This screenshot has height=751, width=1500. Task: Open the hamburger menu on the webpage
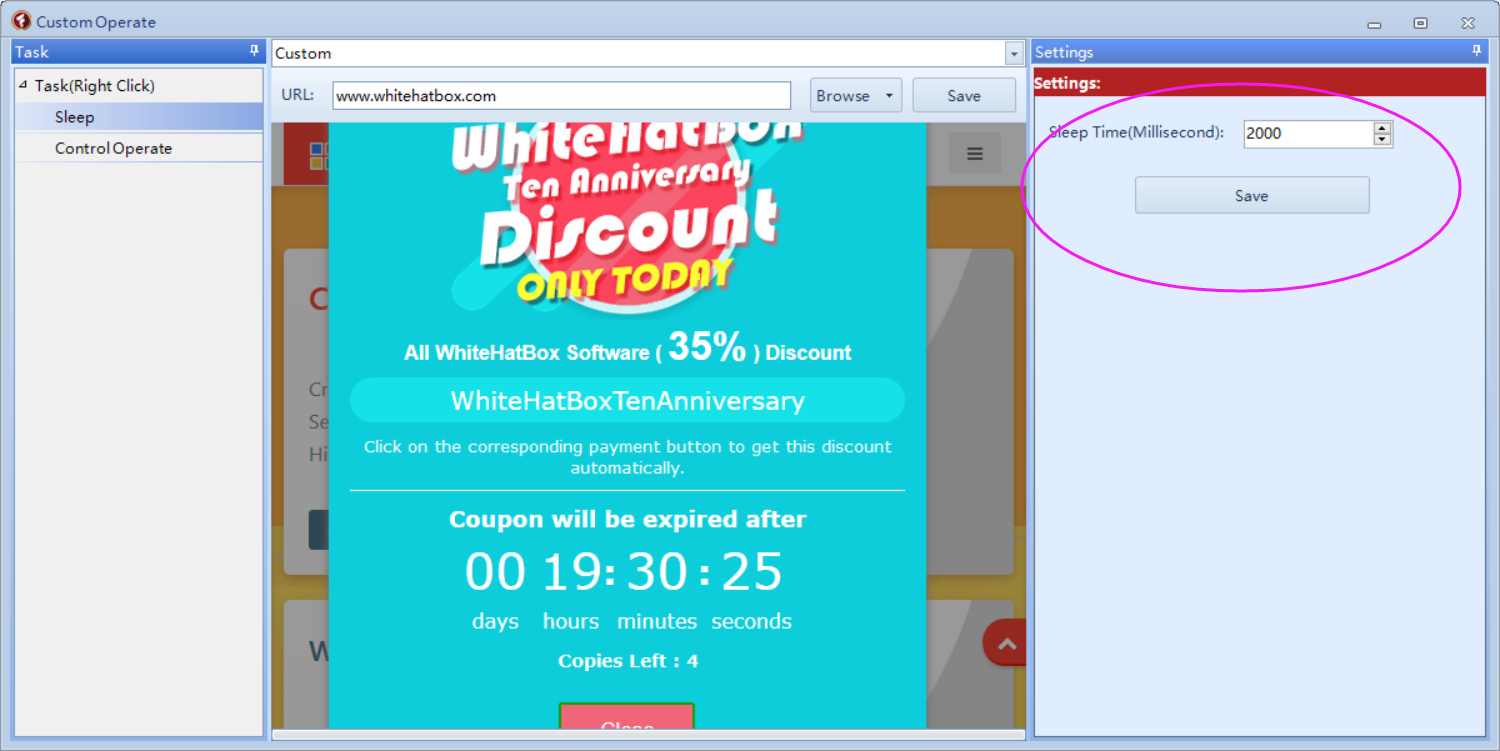974,154
